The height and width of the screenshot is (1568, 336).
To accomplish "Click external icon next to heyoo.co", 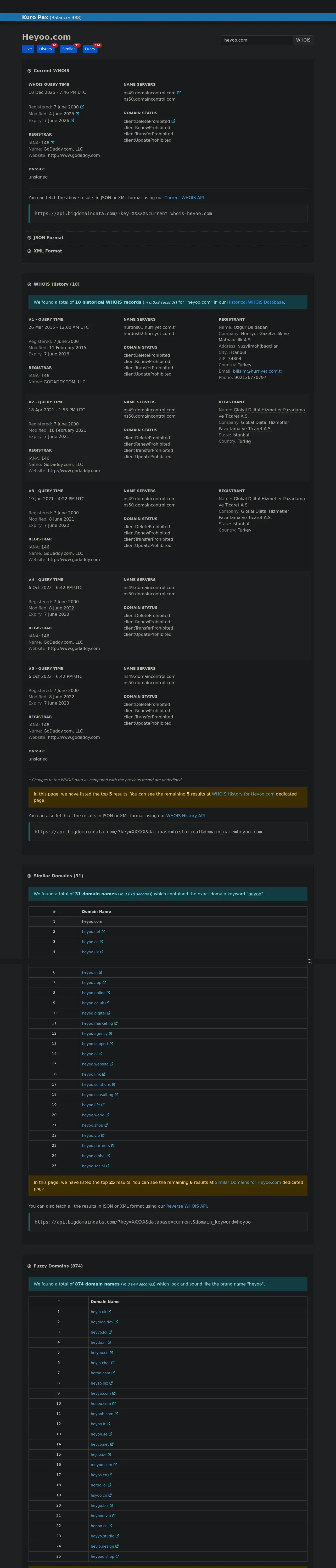I will [102, 942].
